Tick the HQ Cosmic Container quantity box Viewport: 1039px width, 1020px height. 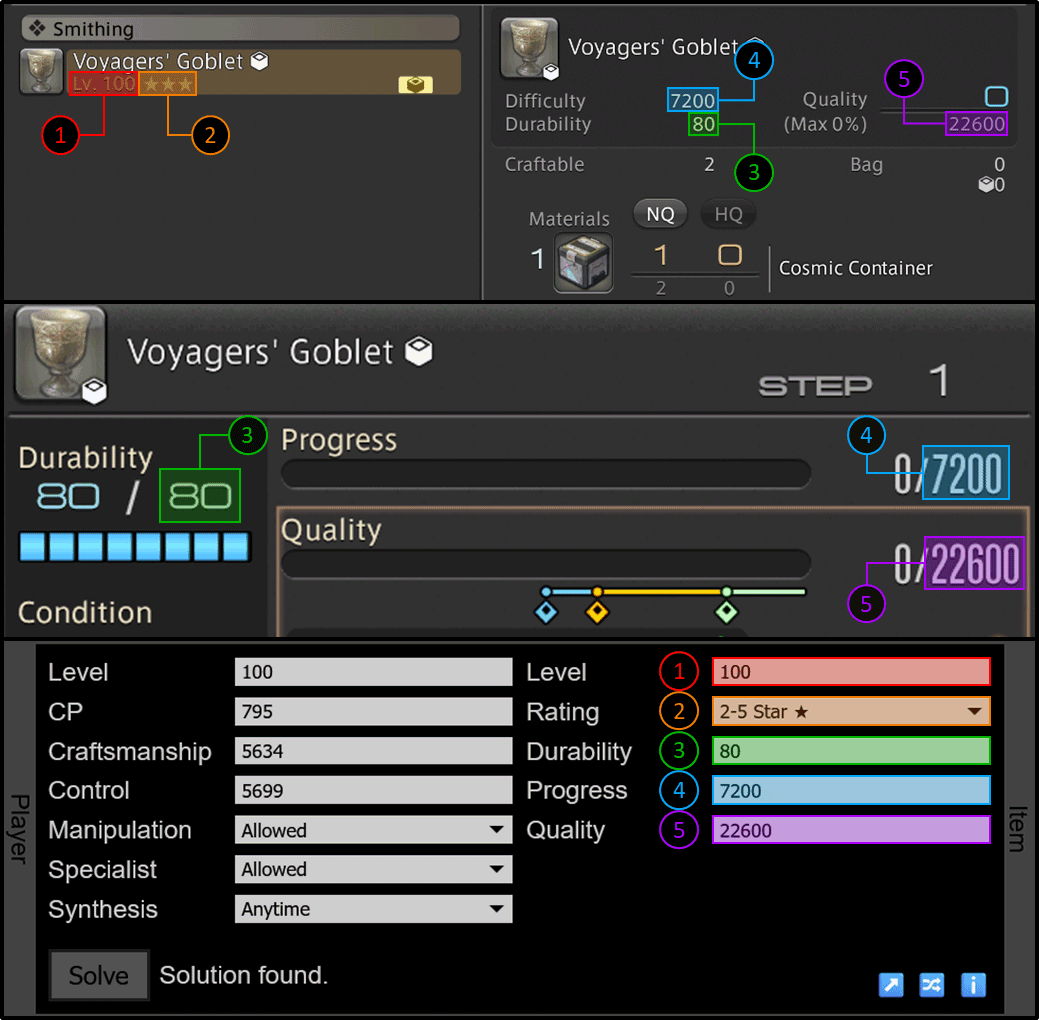[730, 255]
